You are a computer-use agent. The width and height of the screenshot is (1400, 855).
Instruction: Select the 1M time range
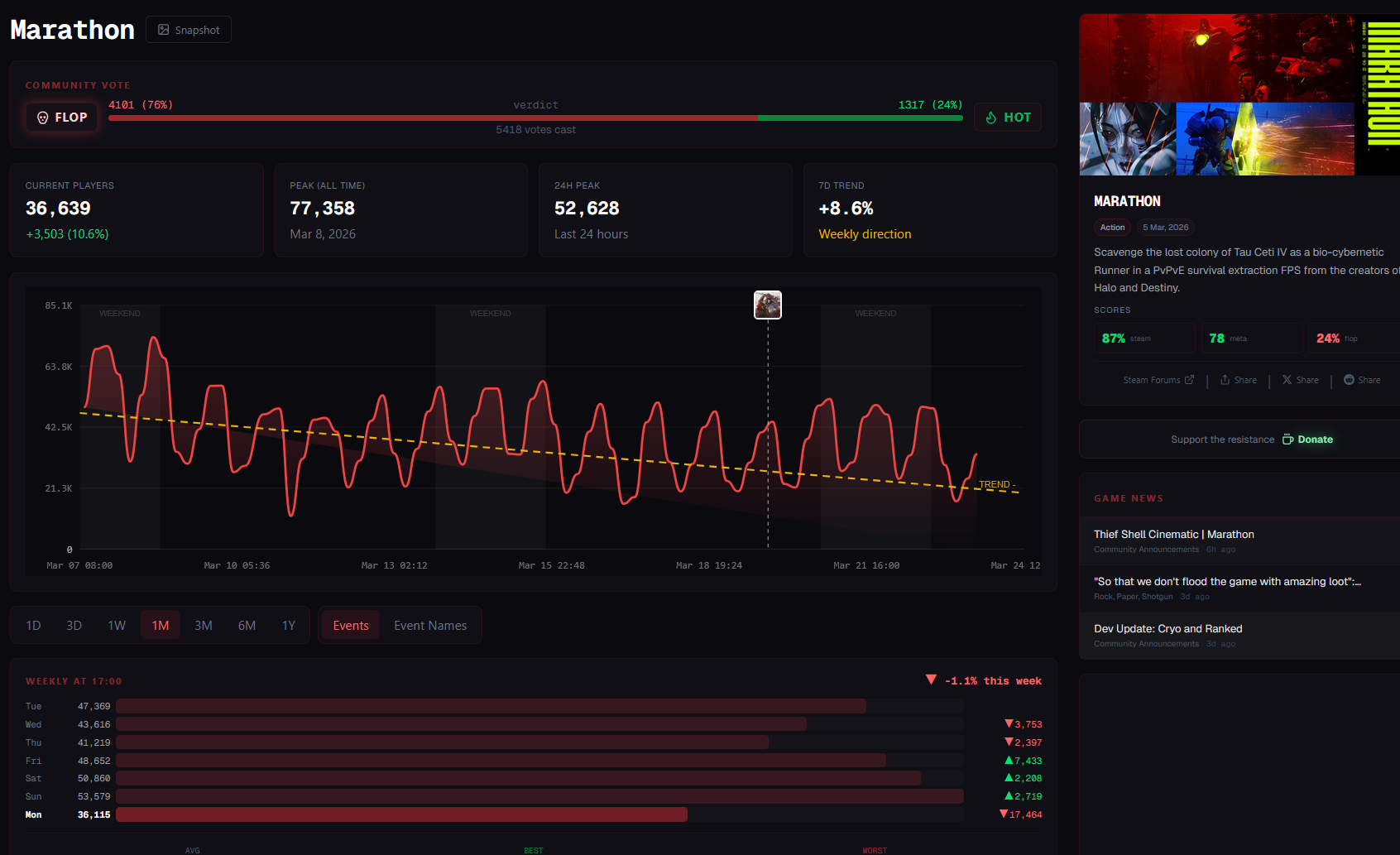[x=161, y=626]
